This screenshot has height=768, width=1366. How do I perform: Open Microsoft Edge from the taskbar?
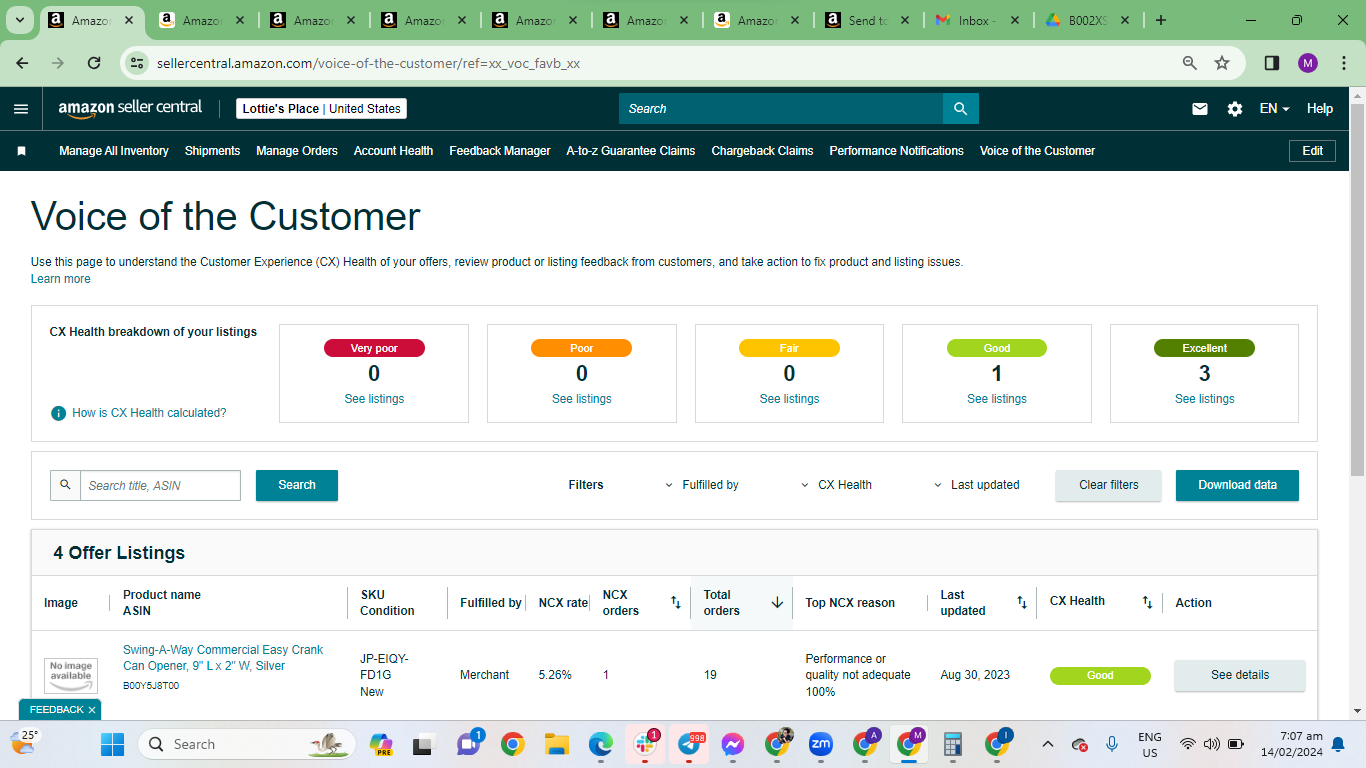601,744
